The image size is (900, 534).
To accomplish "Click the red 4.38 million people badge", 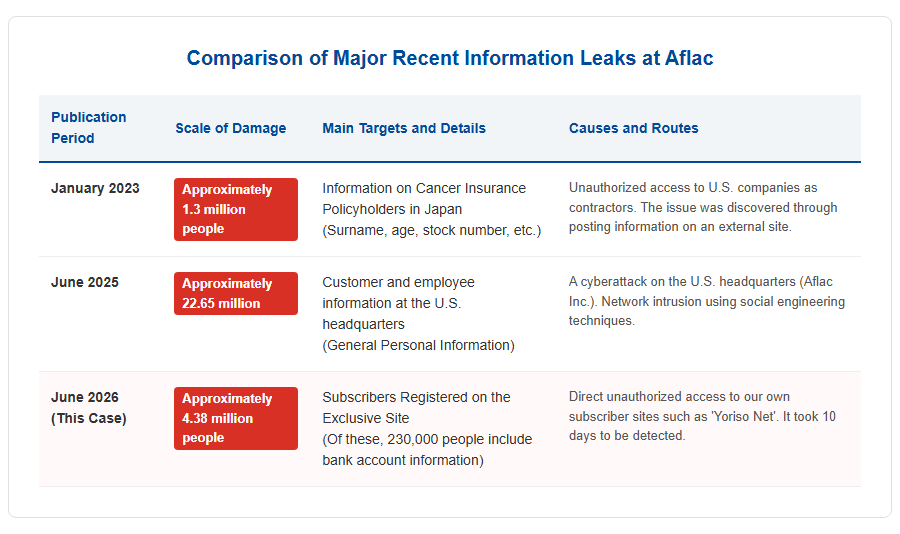I will tap(236, 418).
